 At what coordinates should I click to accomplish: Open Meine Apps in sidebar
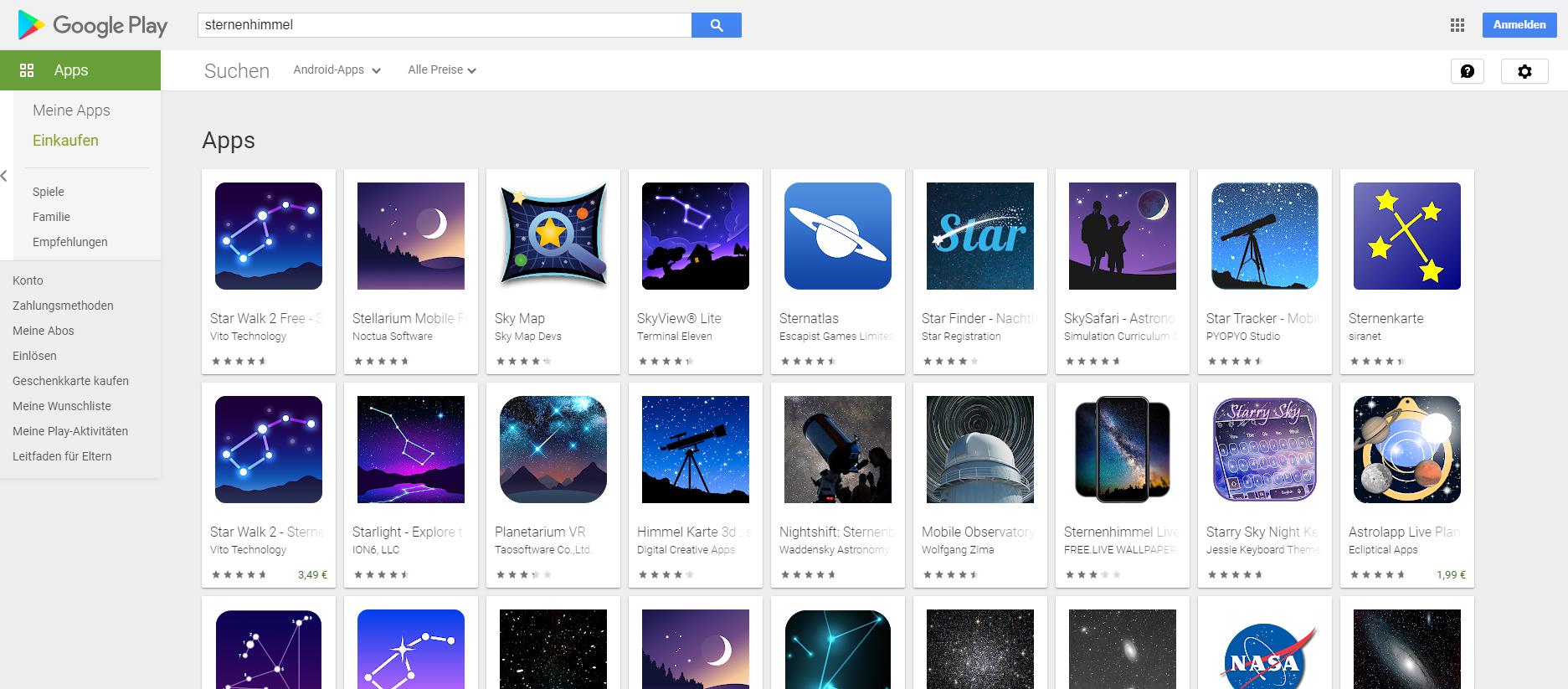[x=71, y=111]
